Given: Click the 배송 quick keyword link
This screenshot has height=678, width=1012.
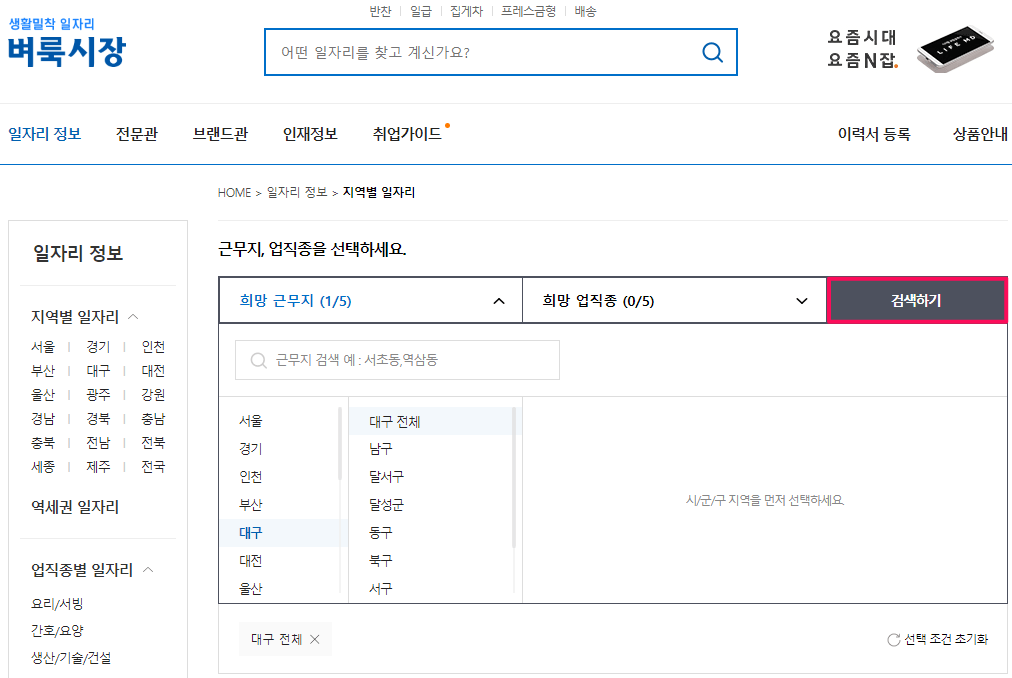Looking at the screenshot, I should (x=585, y=11).
